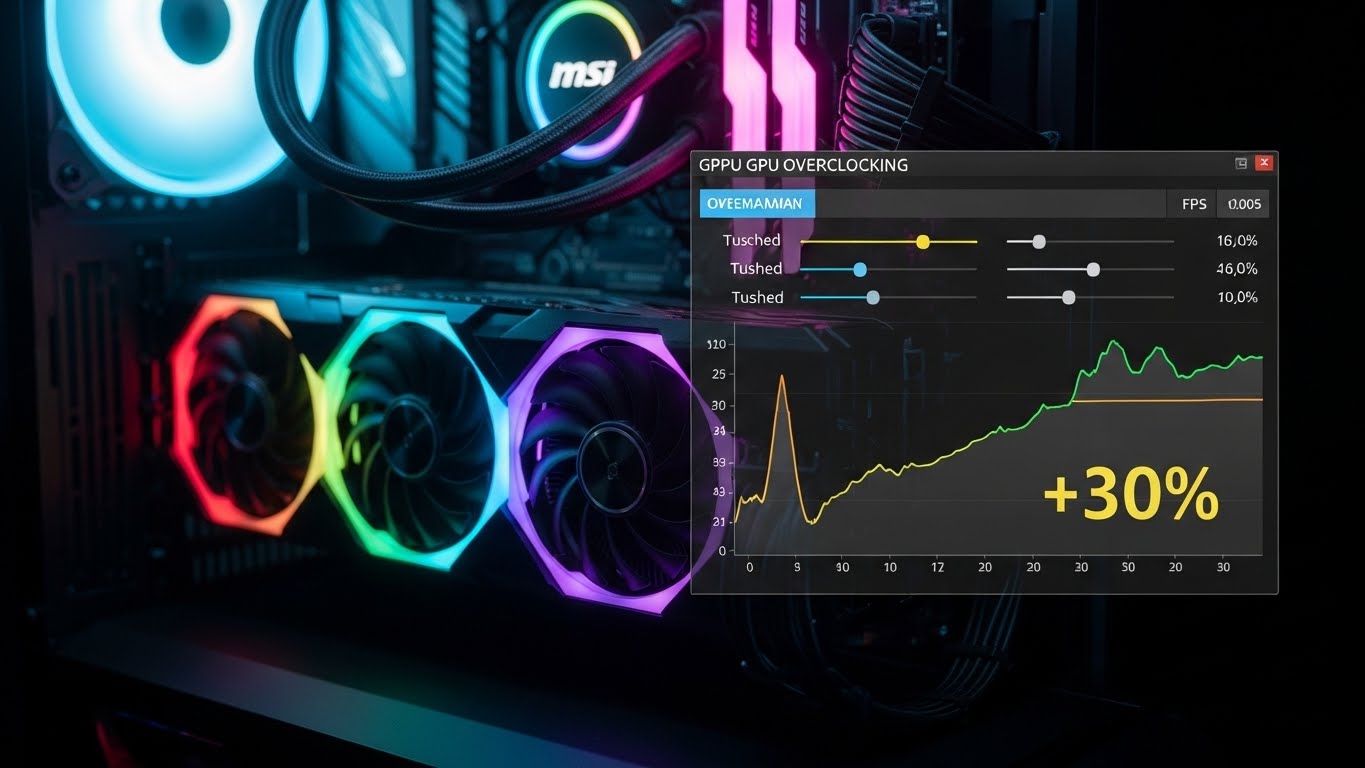Click the 0.005 FPS value field
Viewport: 1365px width, 768px height.
(x=1244, y=204)
